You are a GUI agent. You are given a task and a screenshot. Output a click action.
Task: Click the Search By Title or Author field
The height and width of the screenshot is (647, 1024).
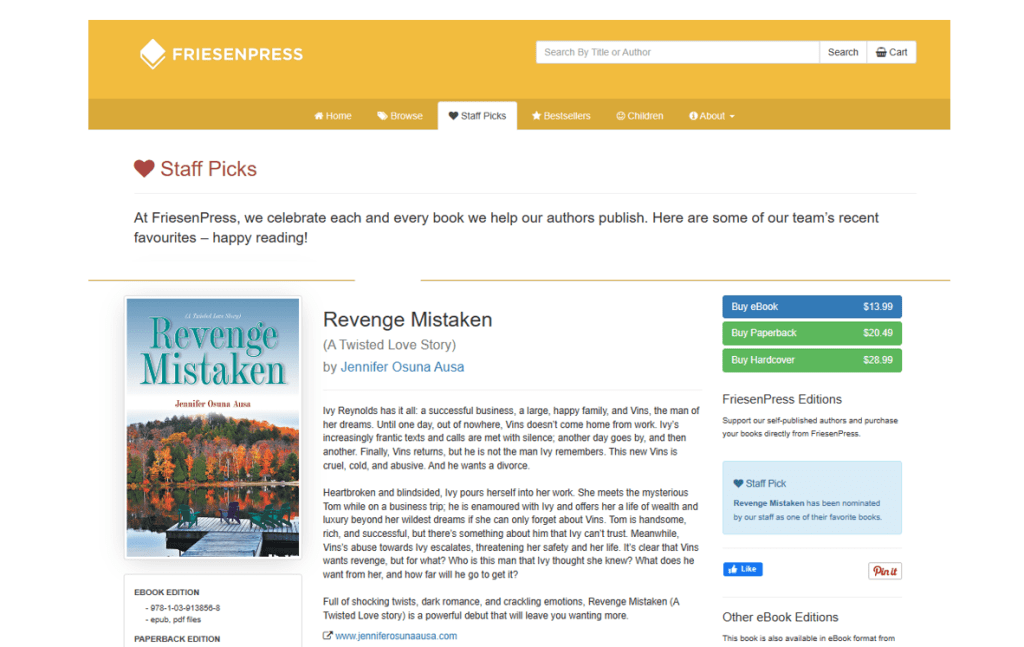click(677, 52)
